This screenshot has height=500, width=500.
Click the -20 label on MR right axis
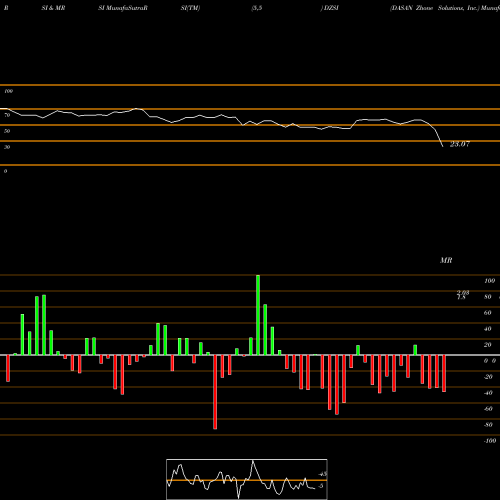488,377
